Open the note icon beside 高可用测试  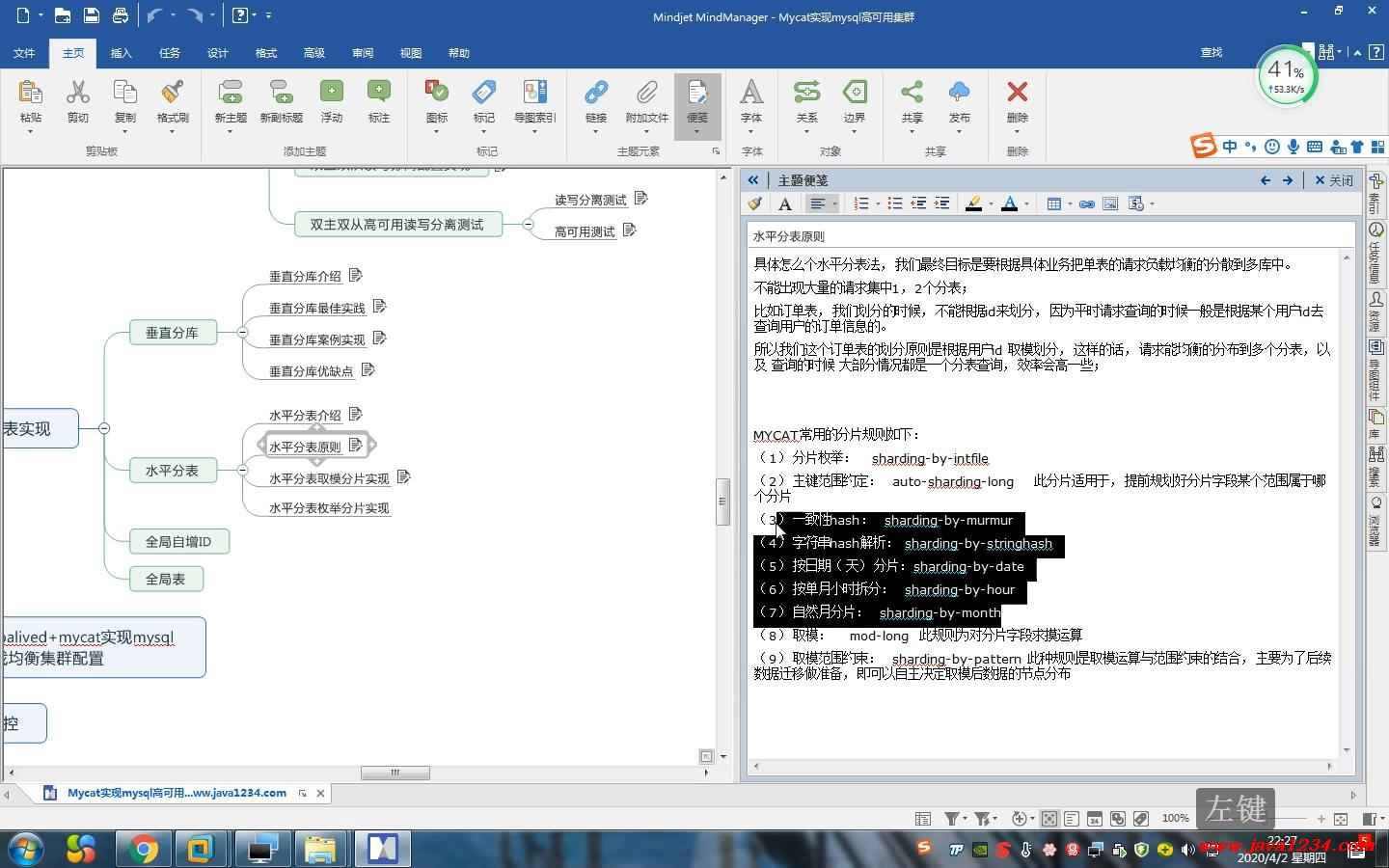(x=630, y=230)
